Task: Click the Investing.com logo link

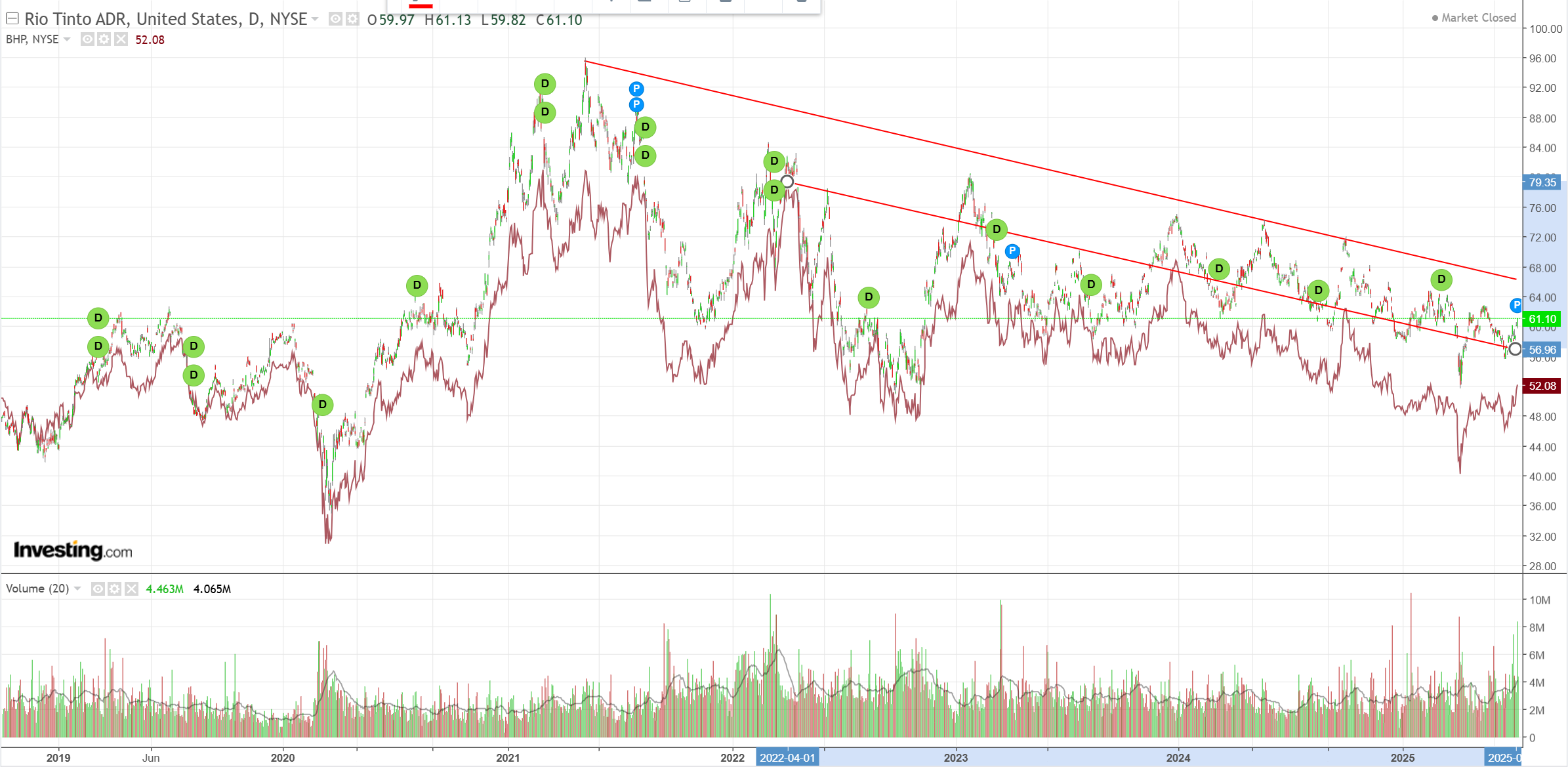Action: tap(73, 550)
